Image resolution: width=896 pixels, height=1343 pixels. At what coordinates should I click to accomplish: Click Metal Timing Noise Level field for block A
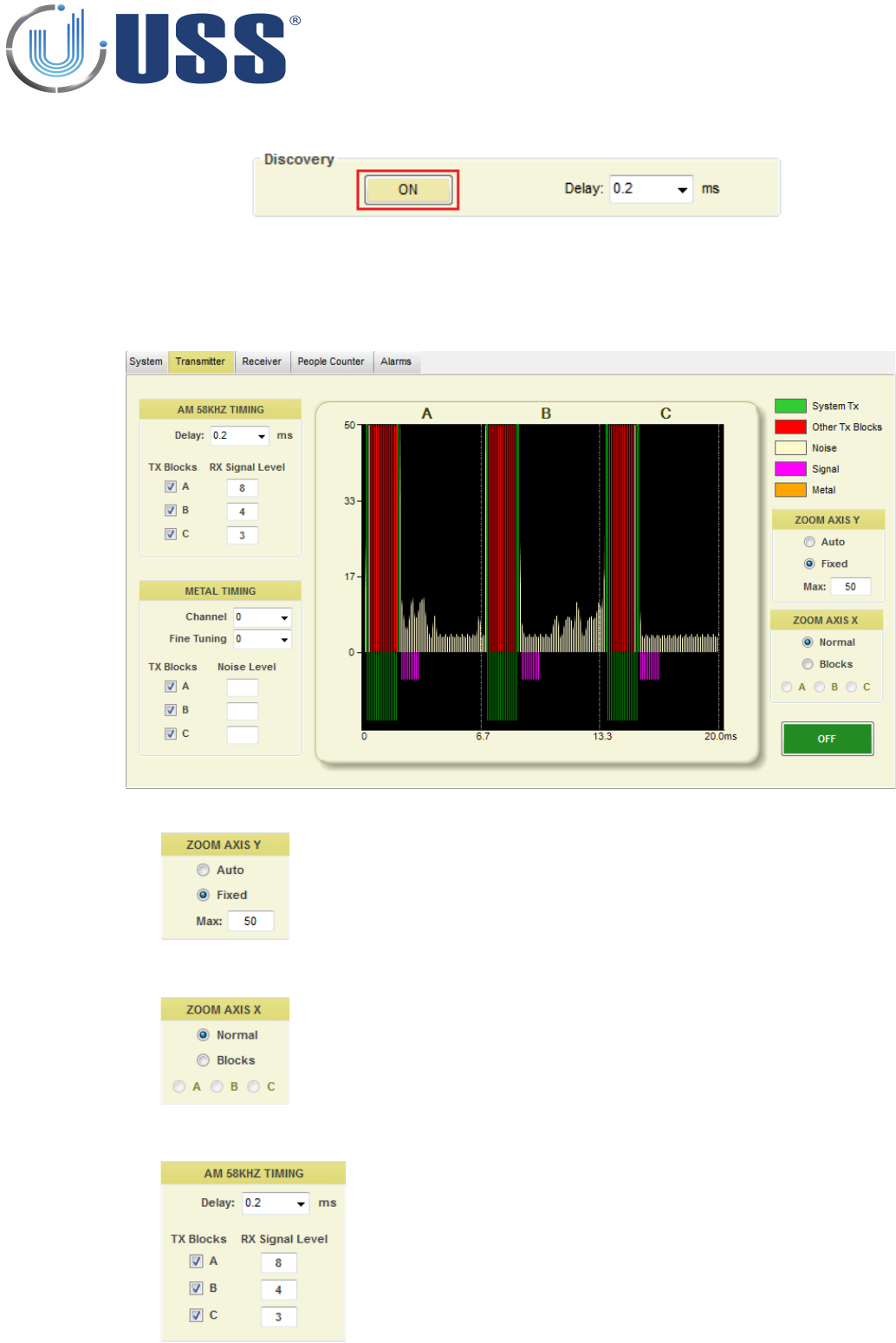tap(243, 688)
